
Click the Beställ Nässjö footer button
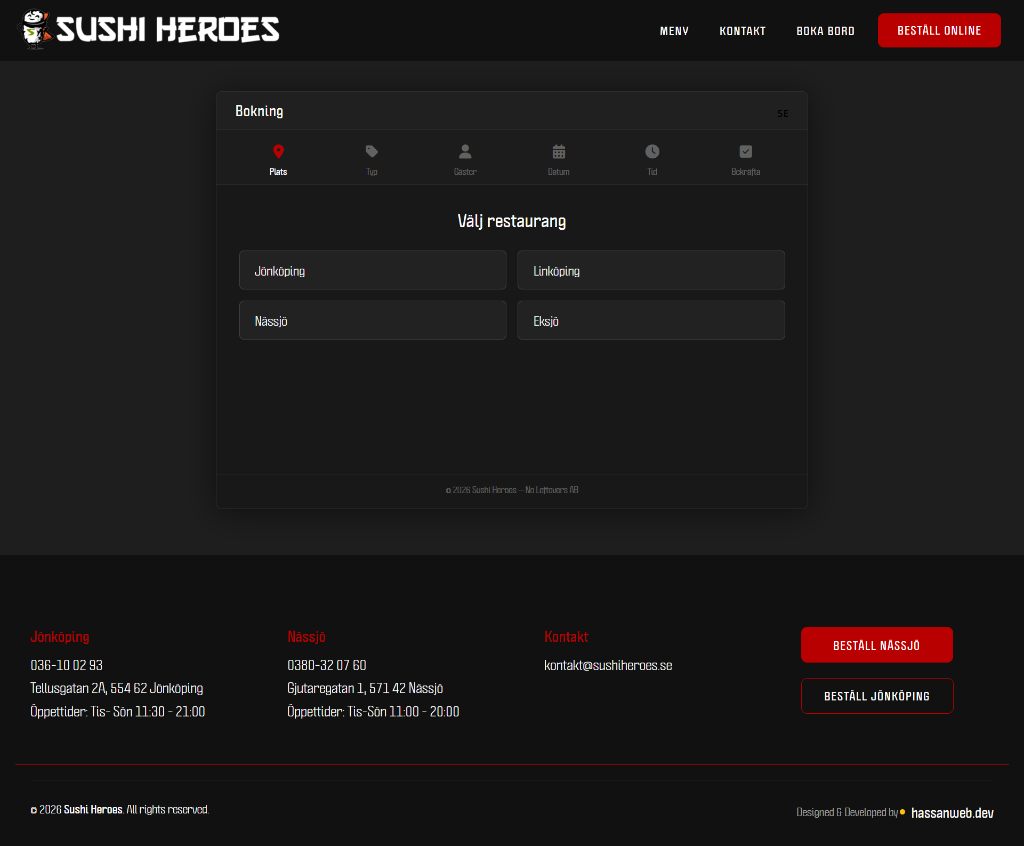(876, 645)
